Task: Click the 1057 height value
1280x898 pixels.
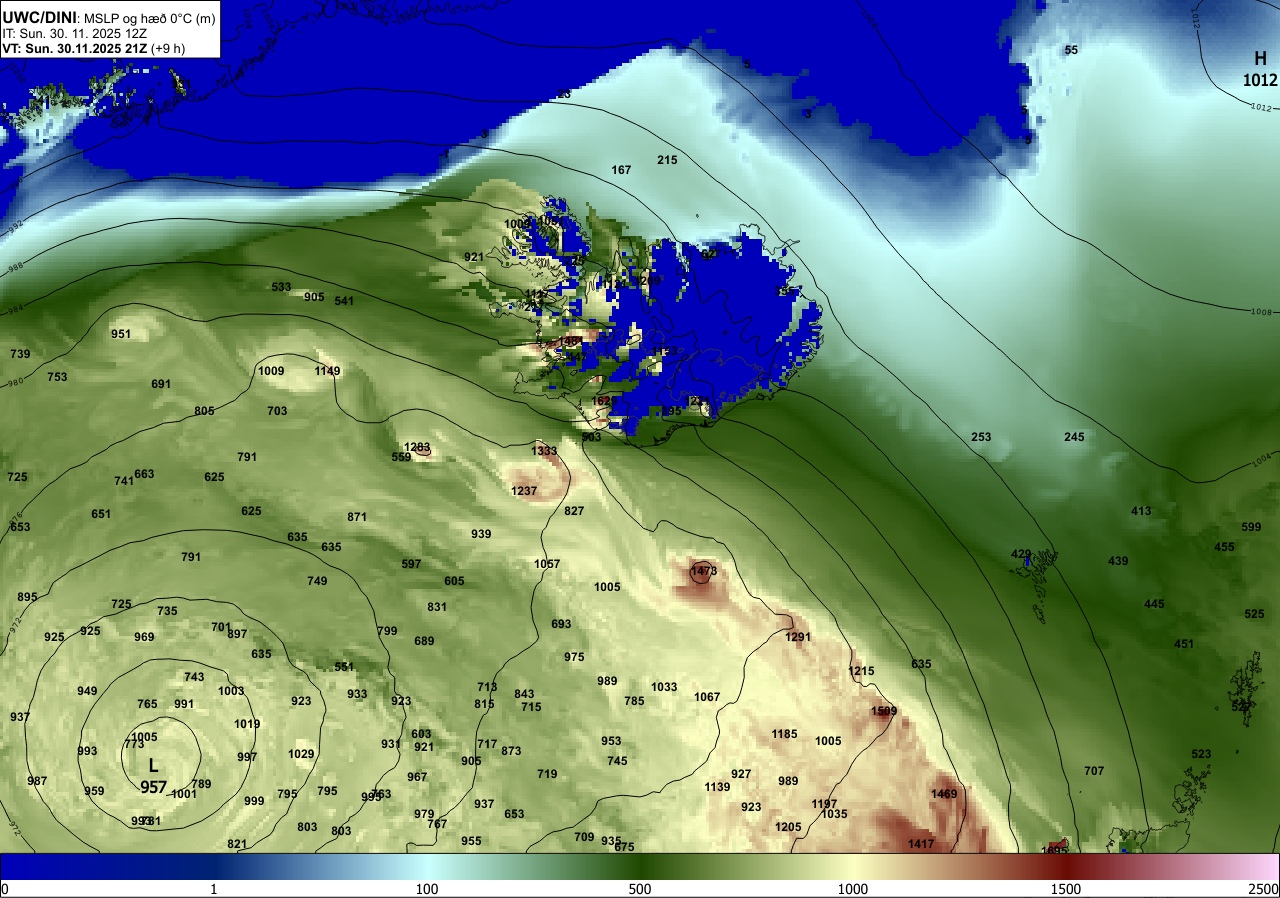Action: point(547,564)
